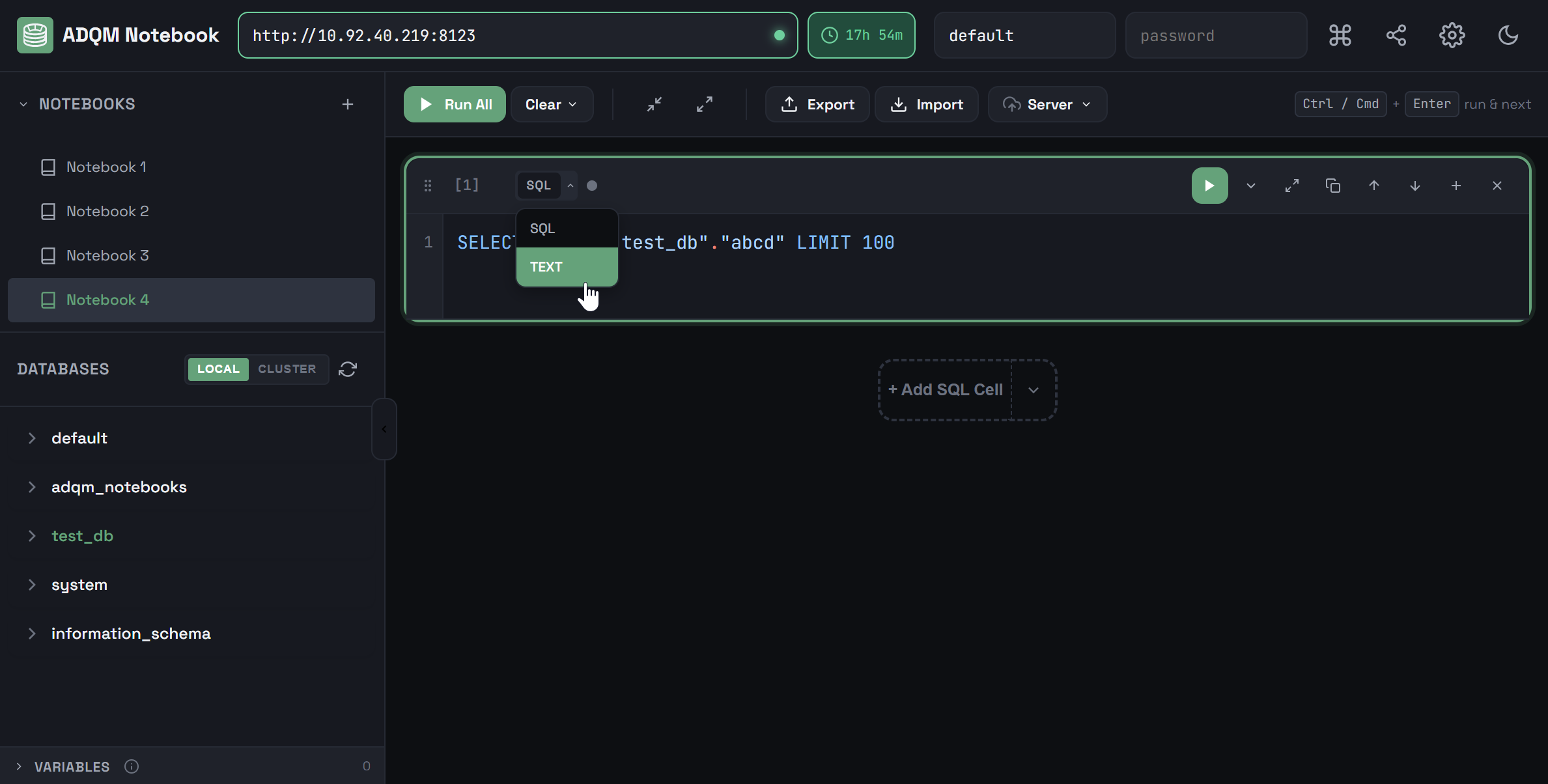Expand the test_db database tree
The image size is (1548, 784).
(32, 536)
